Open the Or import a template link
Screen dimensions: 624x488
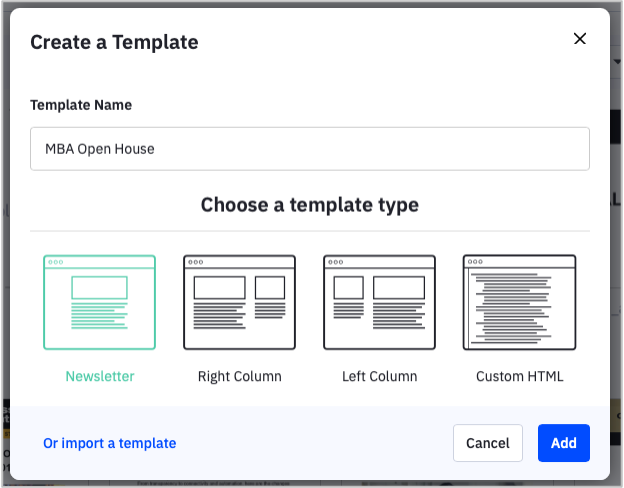point(109,443)
